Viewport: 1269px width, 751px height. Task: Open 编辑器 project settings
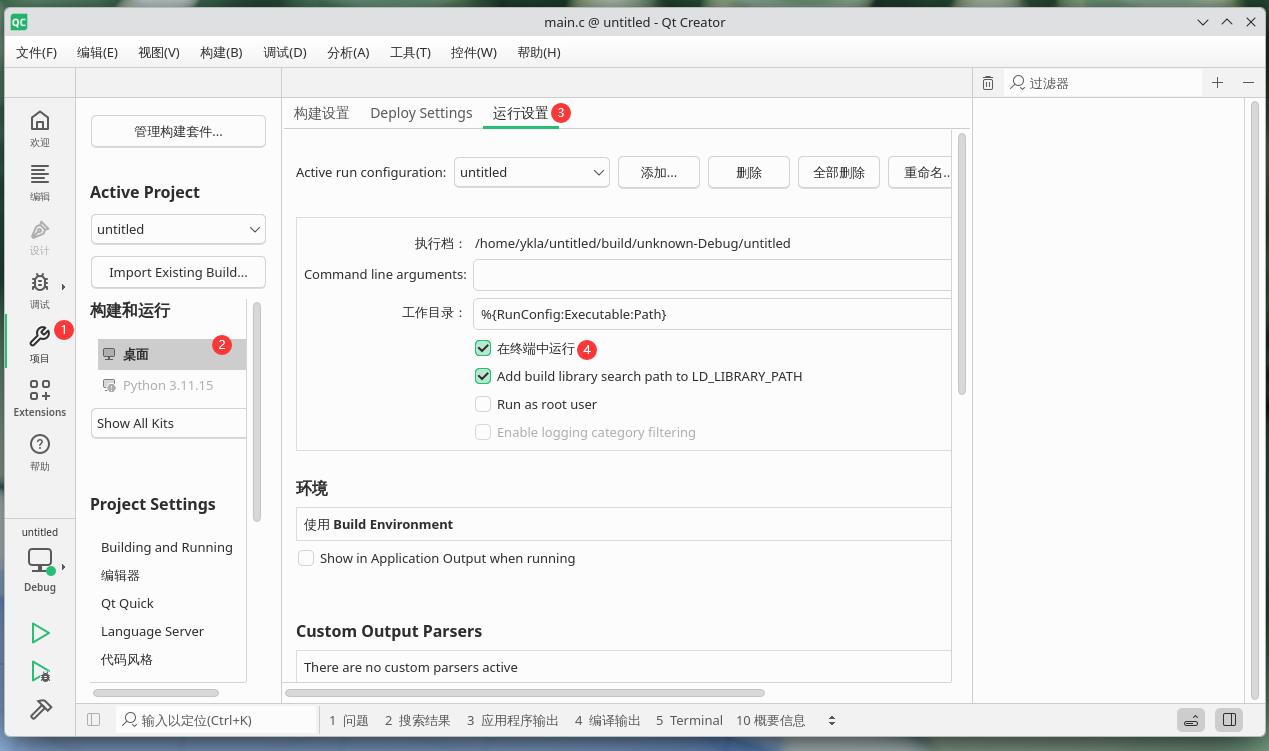[120, 575]
